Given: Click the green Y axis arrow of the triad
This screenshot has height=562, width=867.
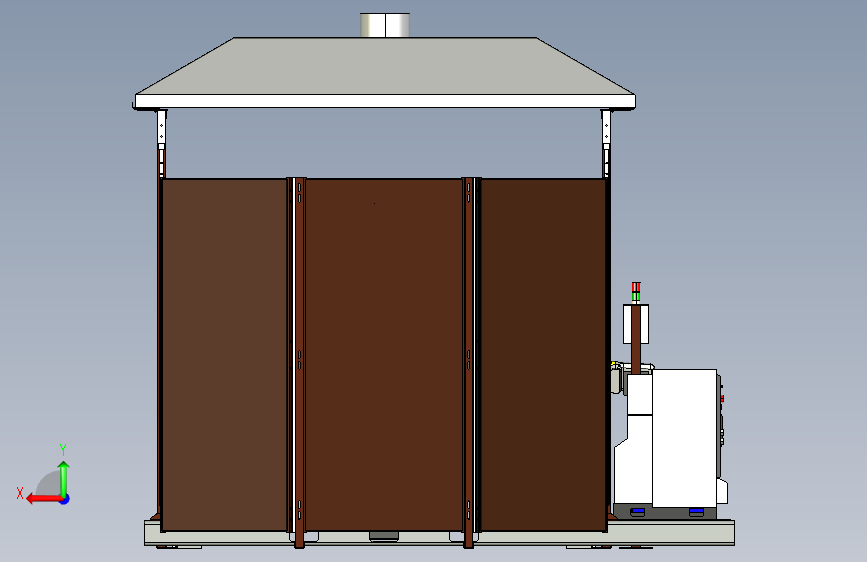Looking at the screenshot, I should (x=64, y=478).
